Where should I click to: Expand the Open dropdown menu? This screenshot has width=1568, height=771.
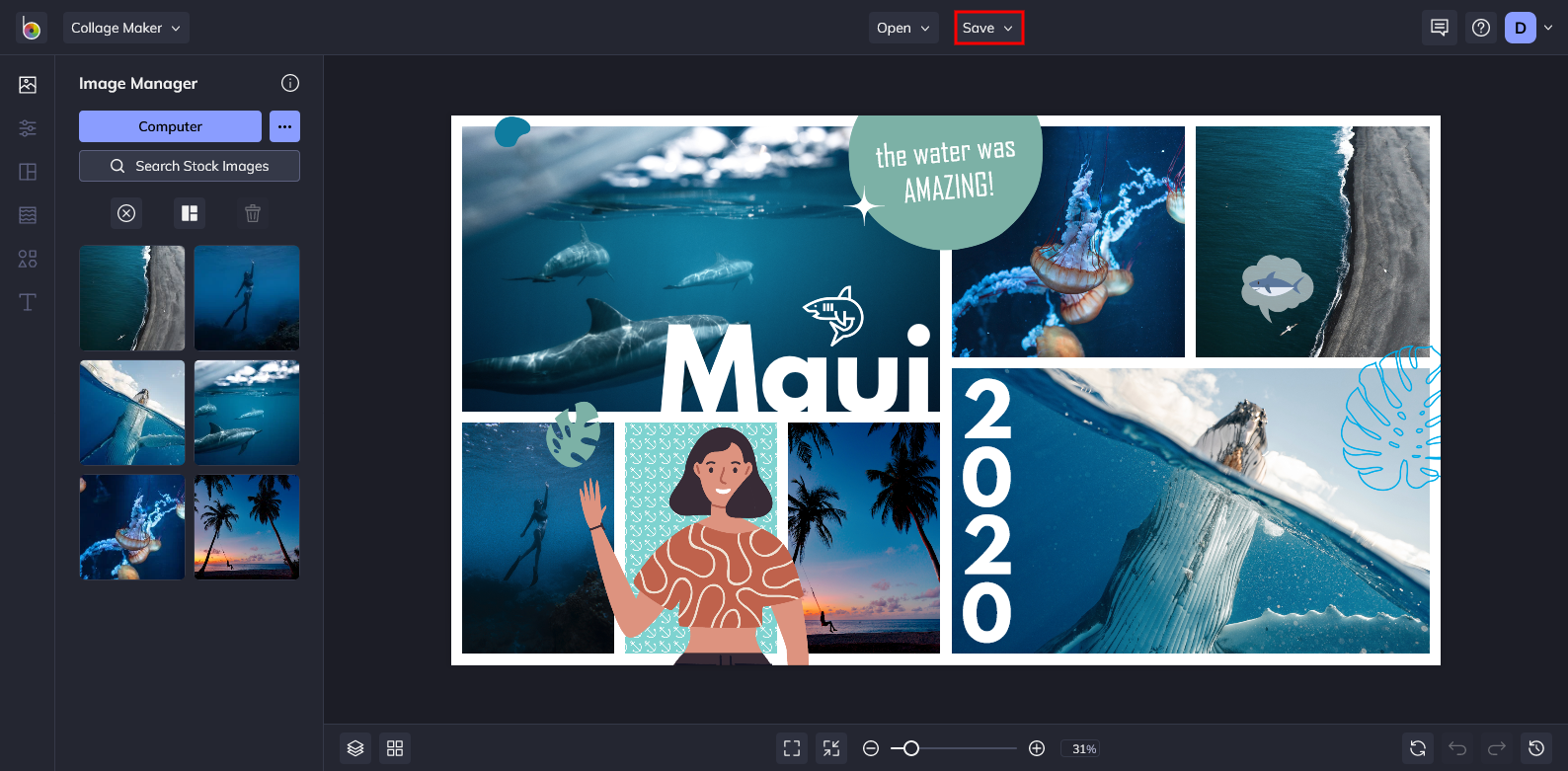coord(903,28)
